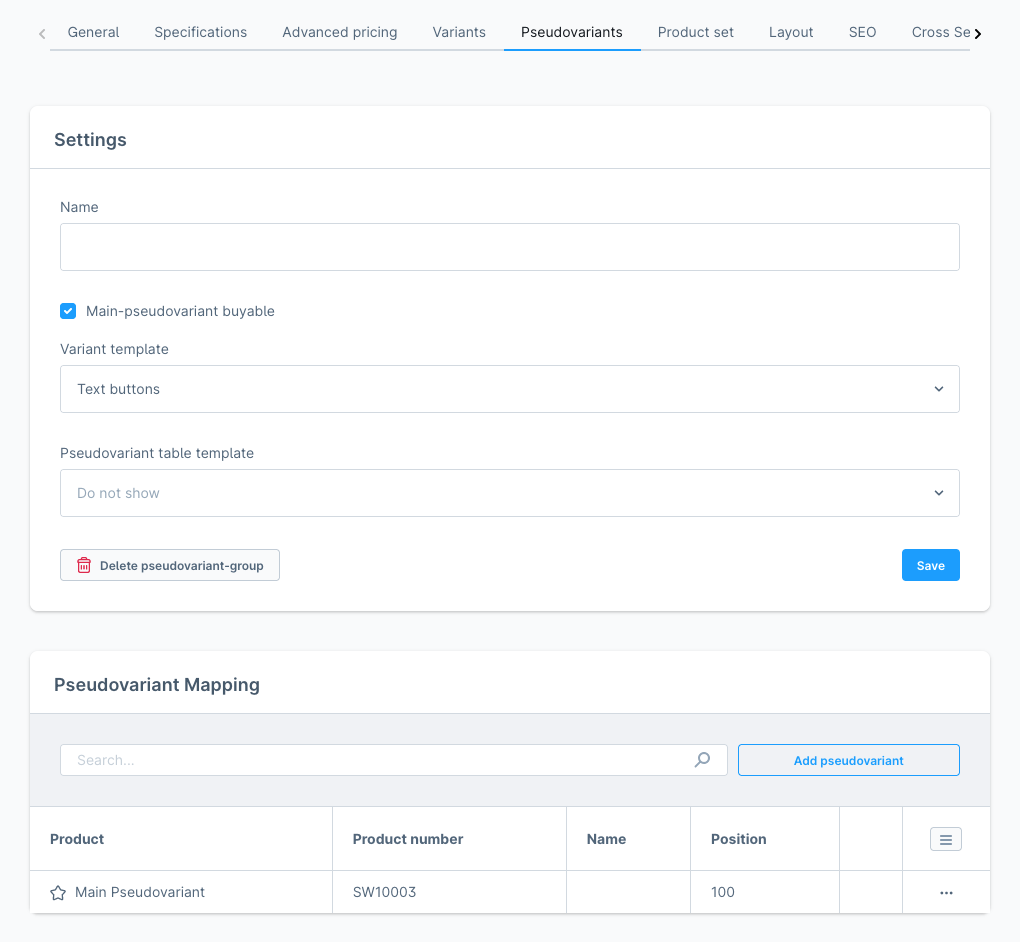The image size is (1020, 942).
Task: Uncheck Main-pseudovariant buyable checkbox
Action: pyautogui.click(x=68, y=311)
